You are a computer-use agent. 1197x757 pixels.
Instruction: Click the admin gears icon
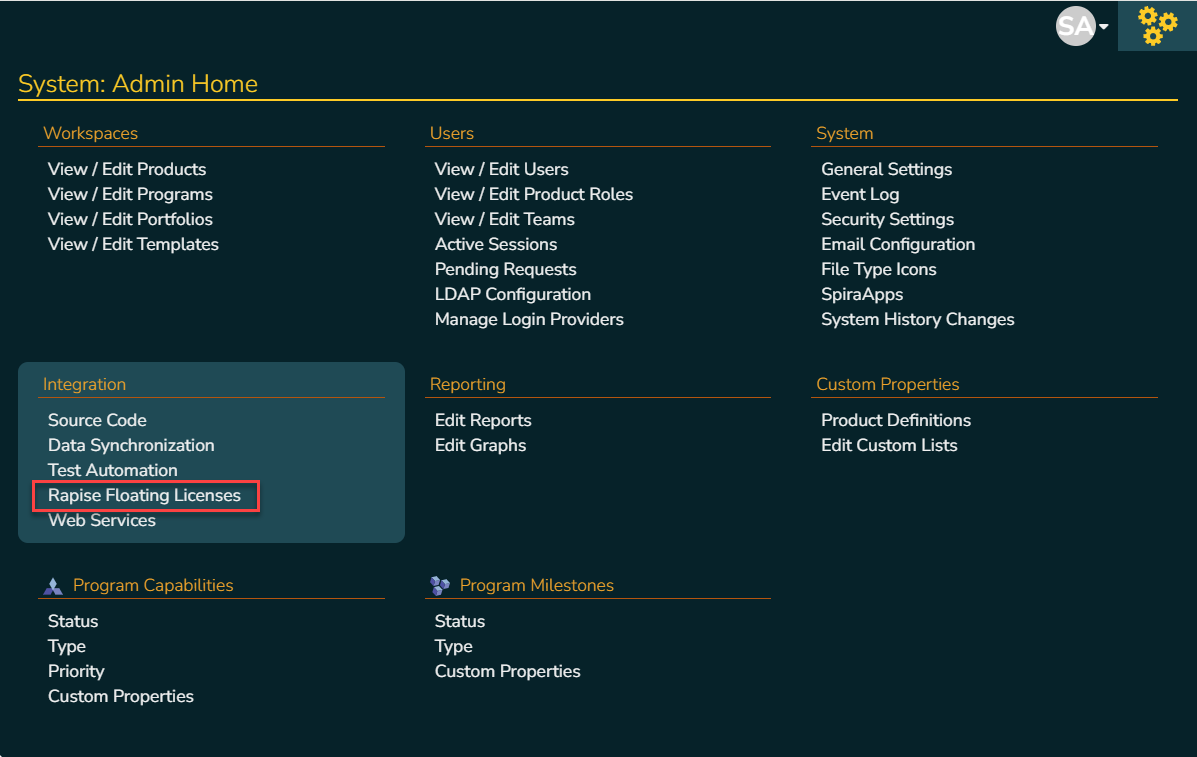tap(1157, 26)
